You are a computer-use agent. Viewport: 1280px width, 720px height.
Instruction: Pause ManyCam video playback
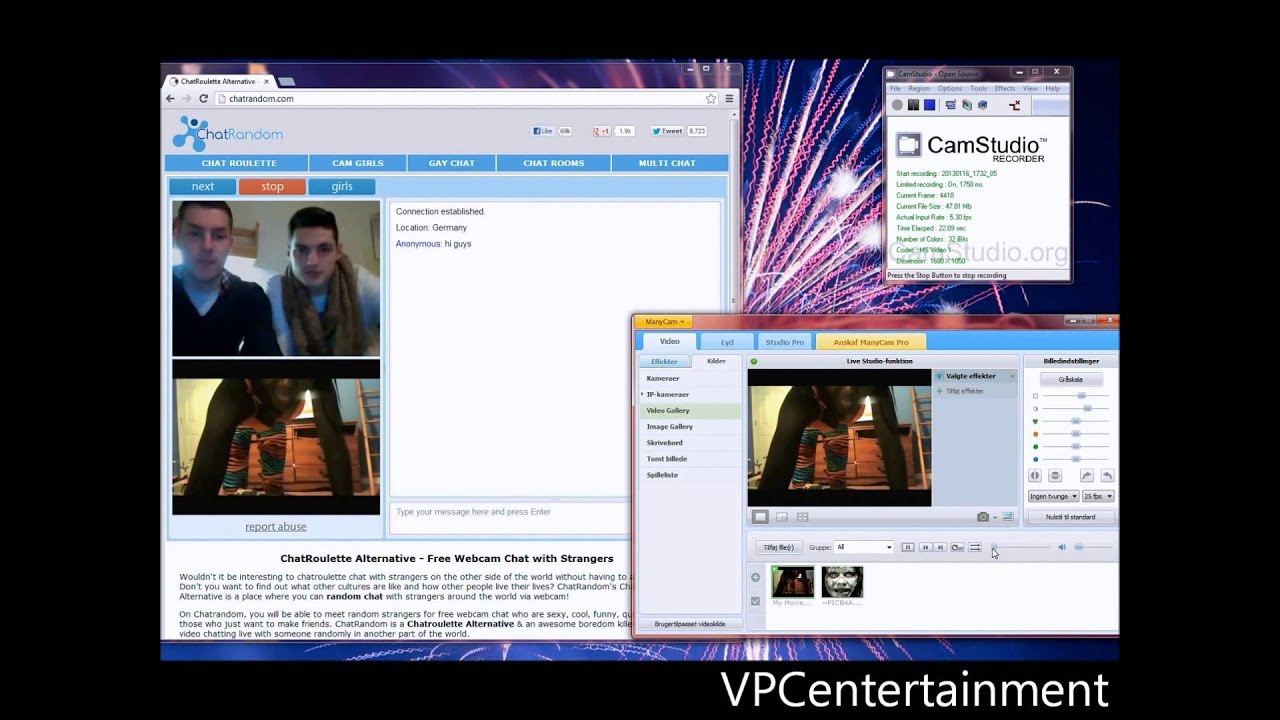pyautogui.click(x=908, y=547)
